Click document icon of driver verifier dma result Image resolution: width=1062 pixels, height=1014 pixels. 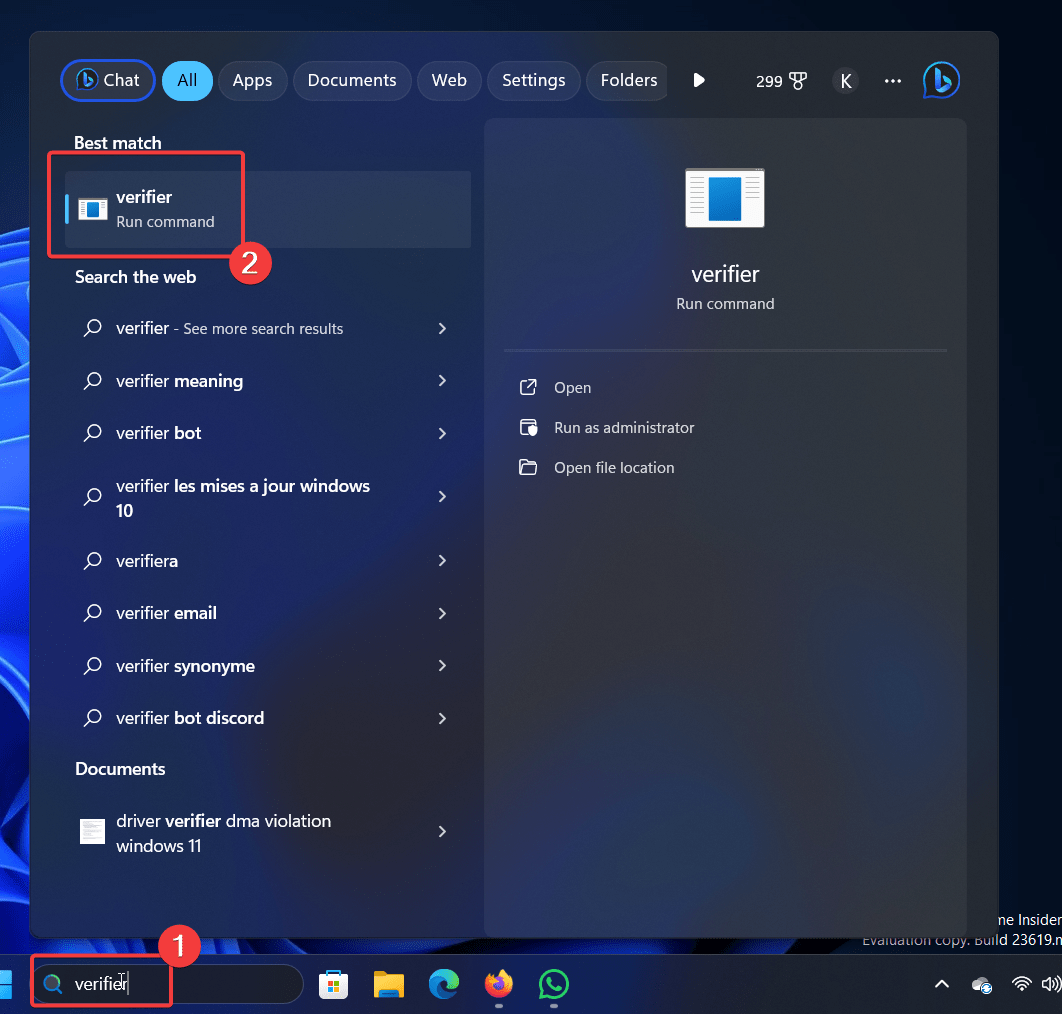pyautogui.click(x=92, y=832)
